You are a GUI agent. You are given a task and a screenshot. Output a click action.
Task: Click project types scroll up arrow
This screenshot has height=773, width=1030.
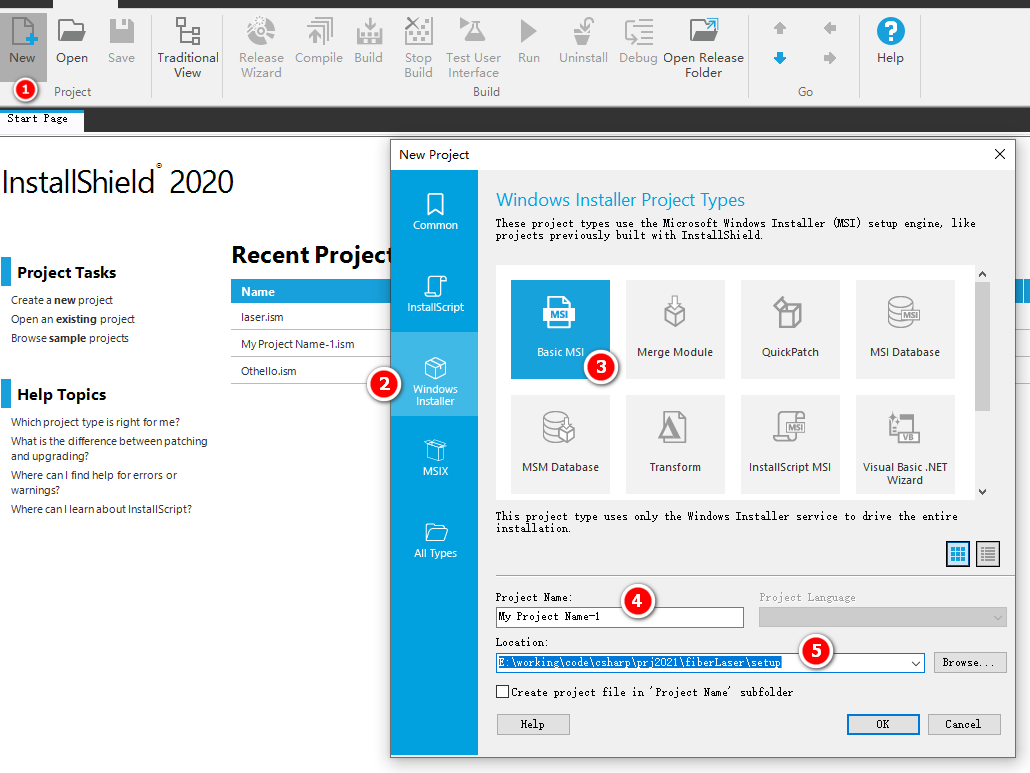982,274
